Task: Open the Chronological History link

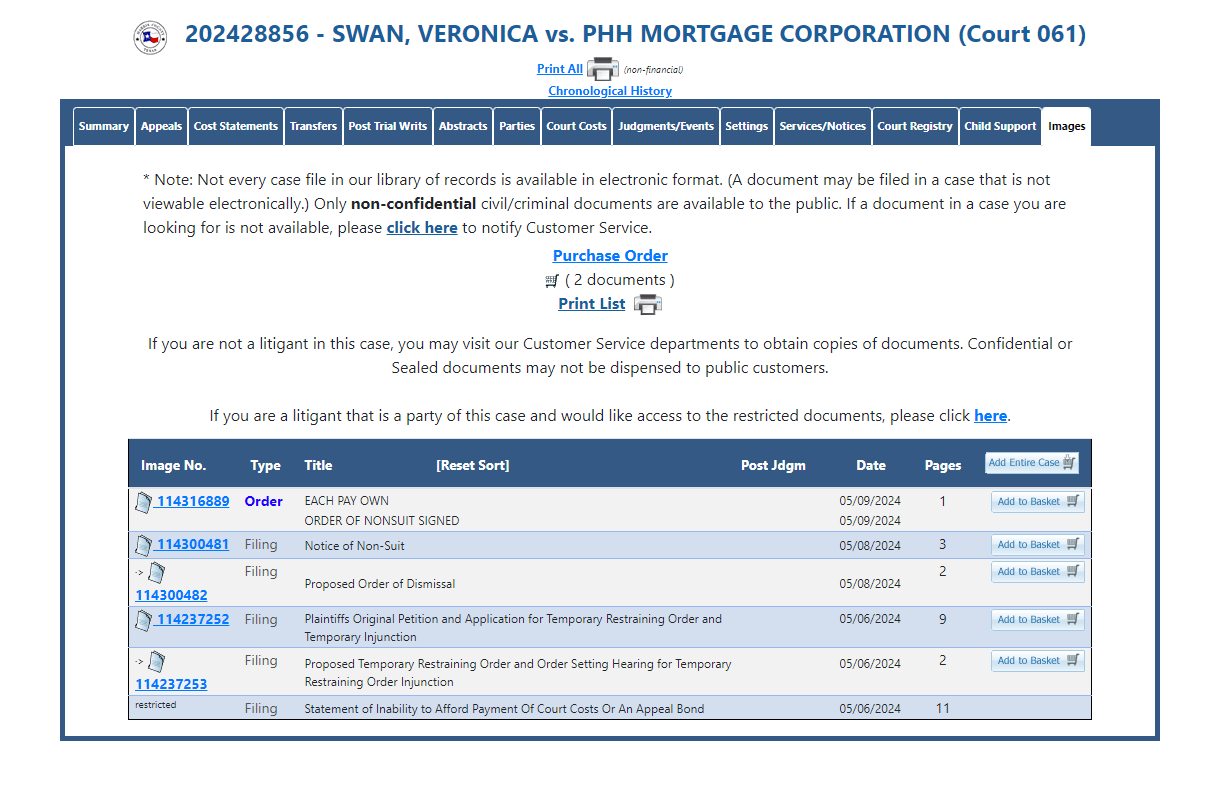Action: [x=610, y=91]
